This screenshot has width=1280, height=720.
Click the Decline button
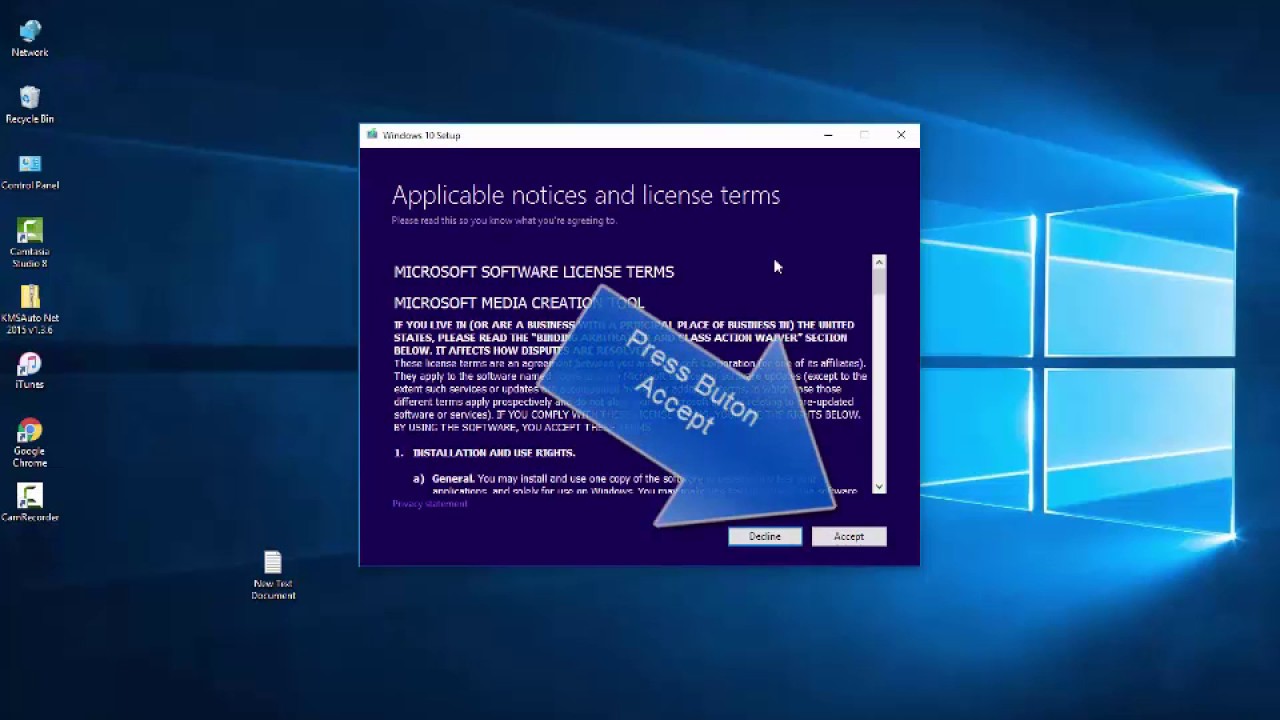765,537
